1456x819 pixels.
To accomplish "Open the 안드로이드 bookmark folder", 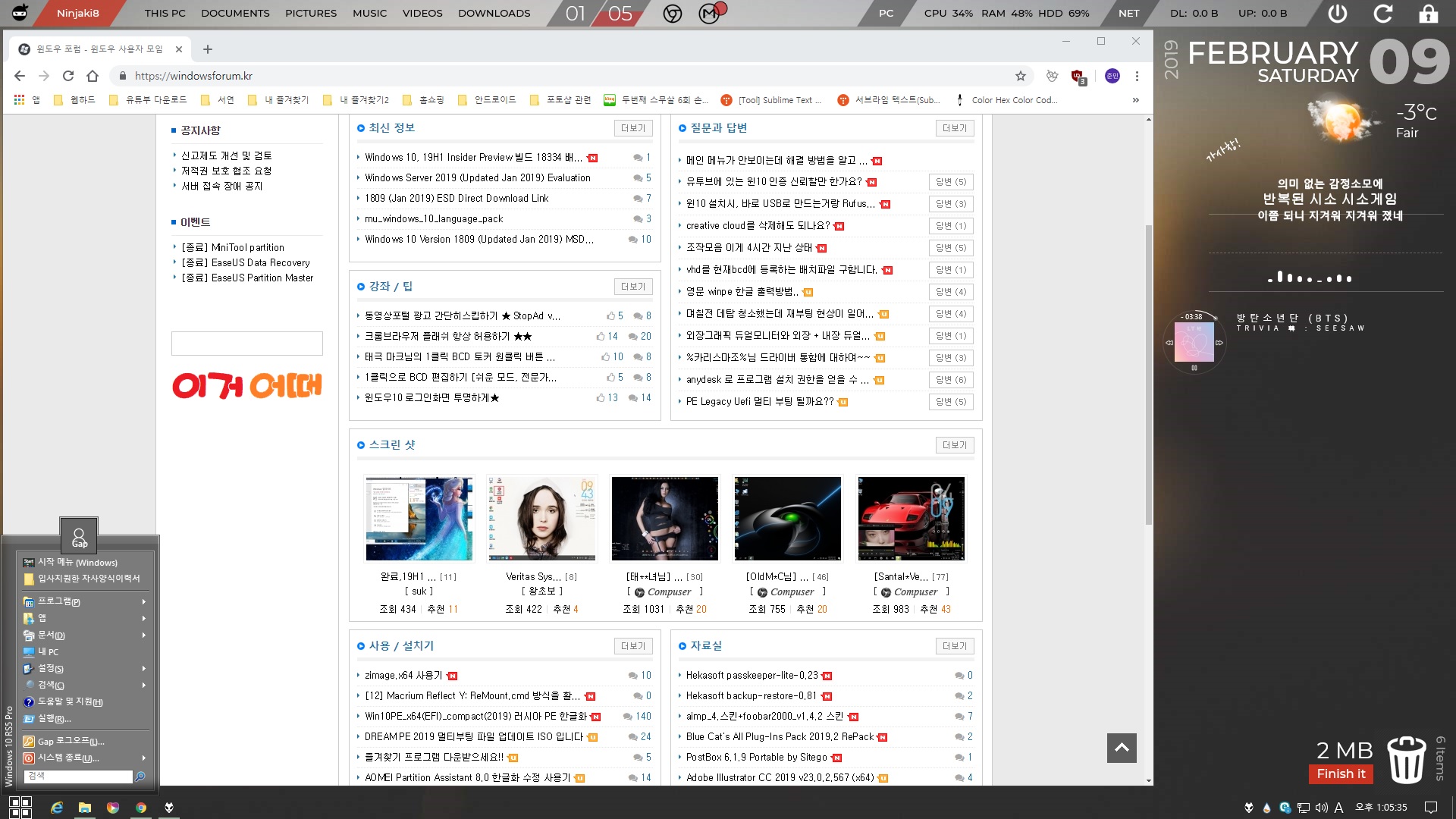I will point(487,99).
